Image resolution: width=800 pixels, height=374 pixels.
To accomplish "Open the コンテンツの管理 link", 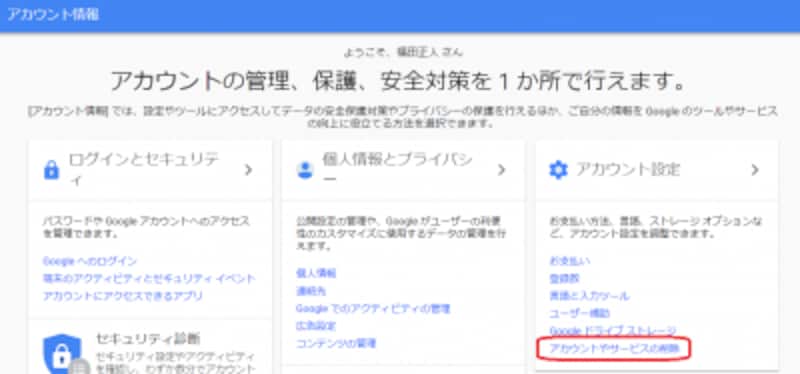I will click(336, 343).
